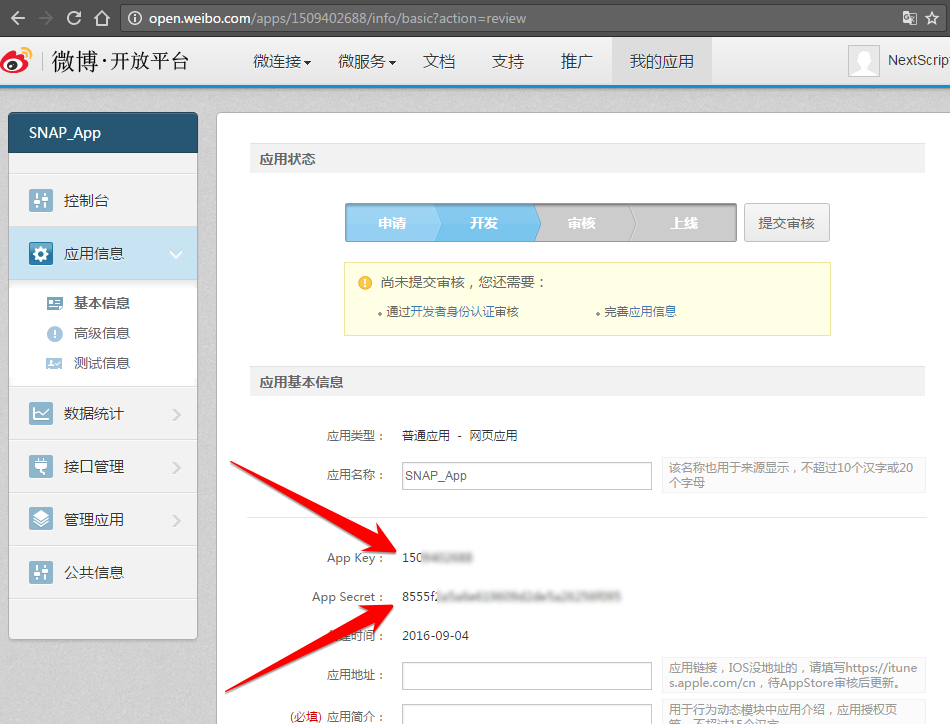Click the 高级信息 exclamation icon
The width and height of the screenshot is (950, 724).
[55, 333]
